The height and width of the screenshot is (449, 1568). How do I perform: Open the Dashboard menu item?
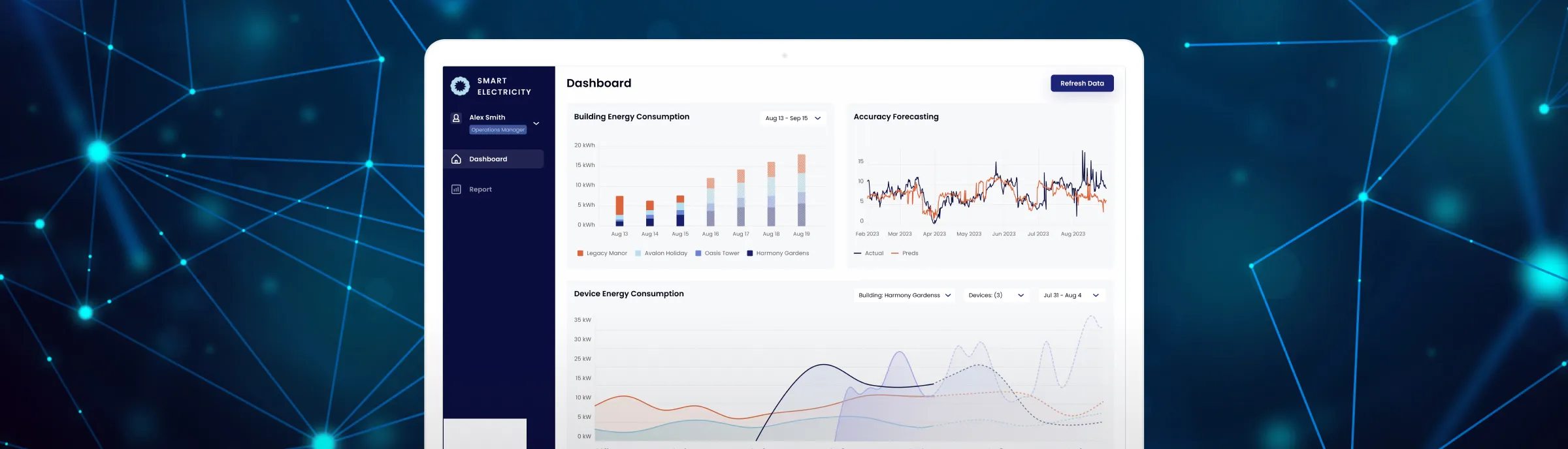493,159
